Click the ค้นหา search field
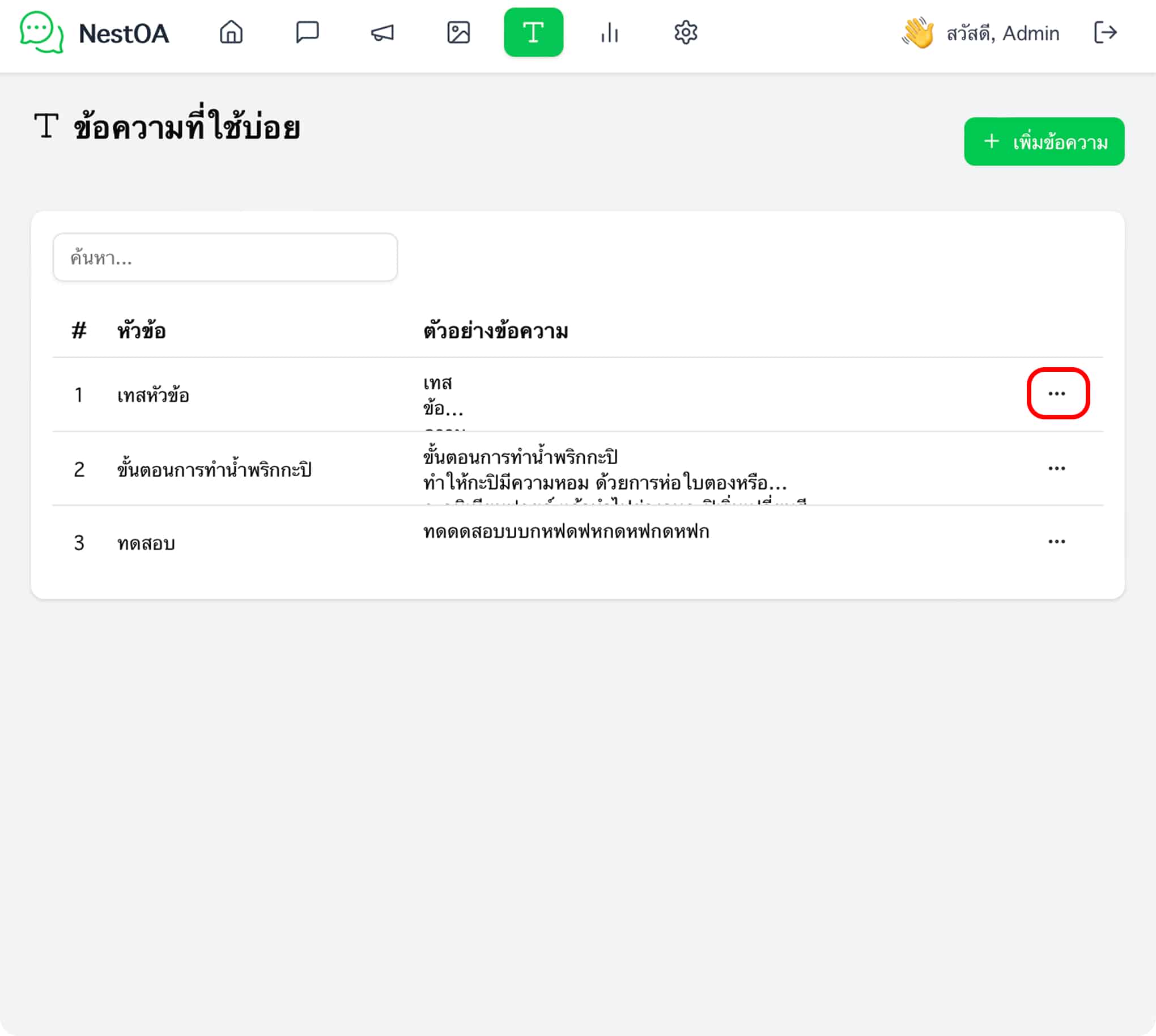The width and height of the screenshot is (1156, 1036). 226,257
